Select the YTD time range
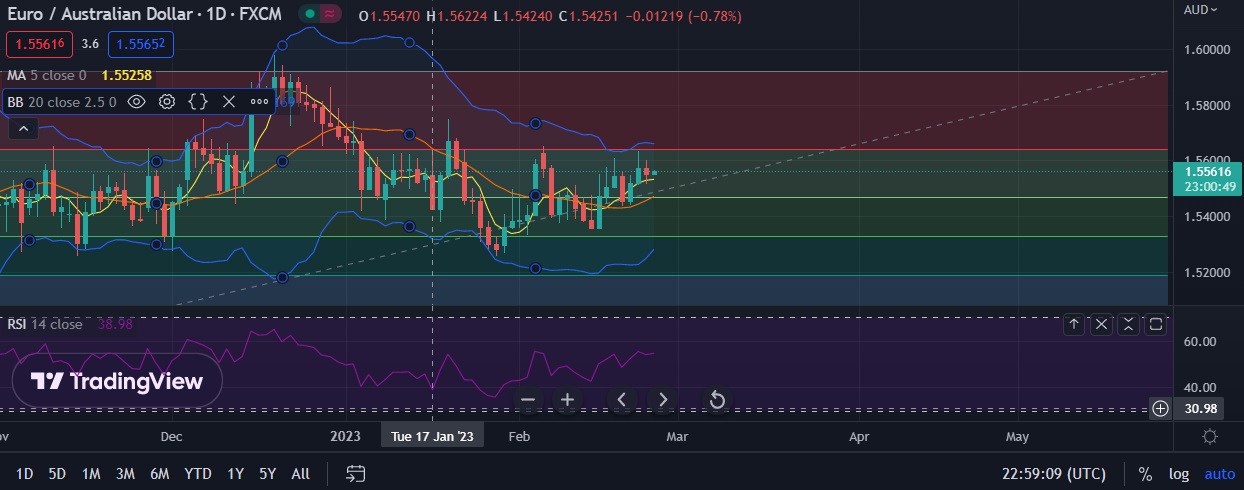 pyautogui.click(x=198, y=473)
